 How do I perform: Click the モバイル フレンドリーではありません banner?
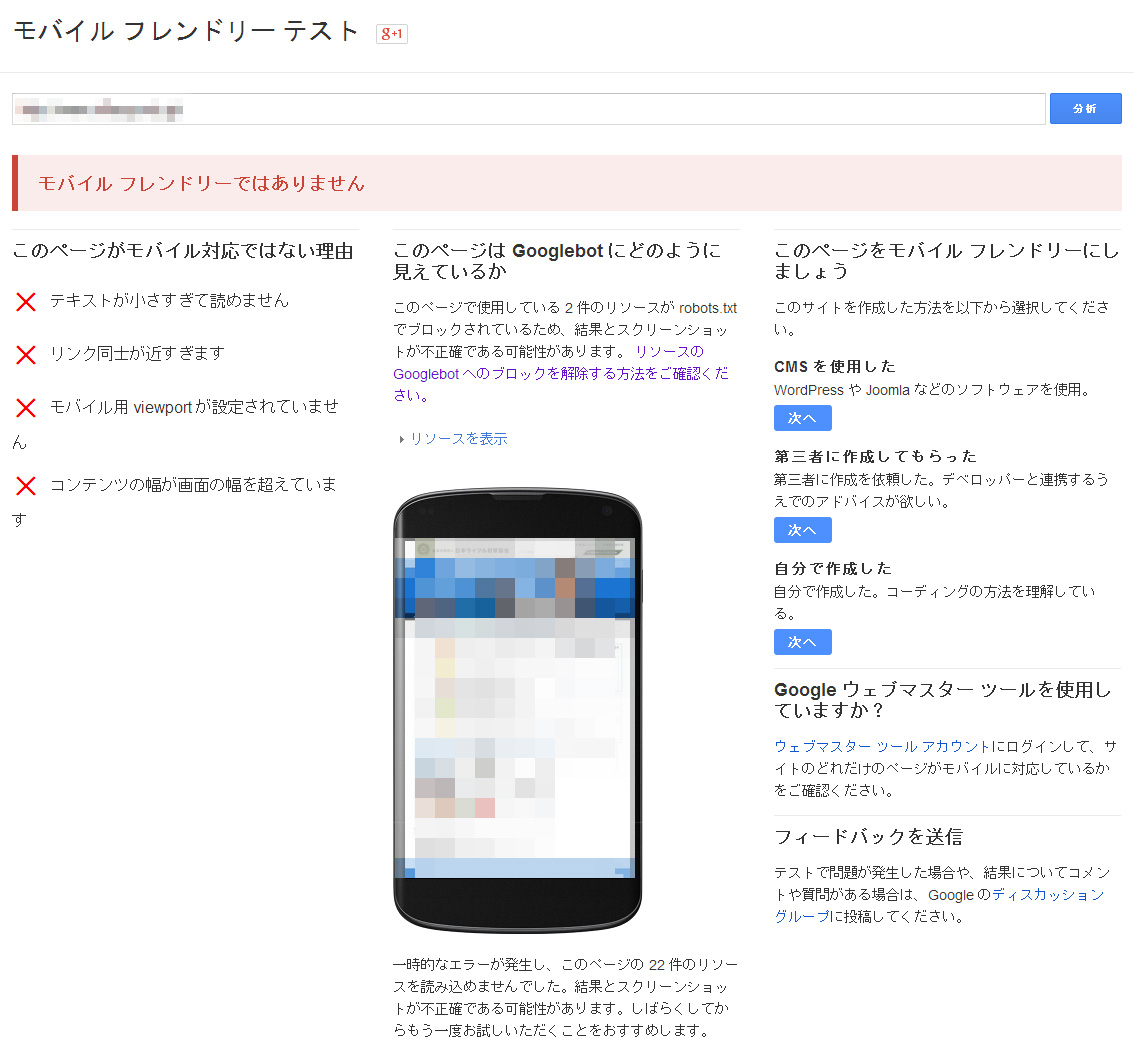click(567, 183)
